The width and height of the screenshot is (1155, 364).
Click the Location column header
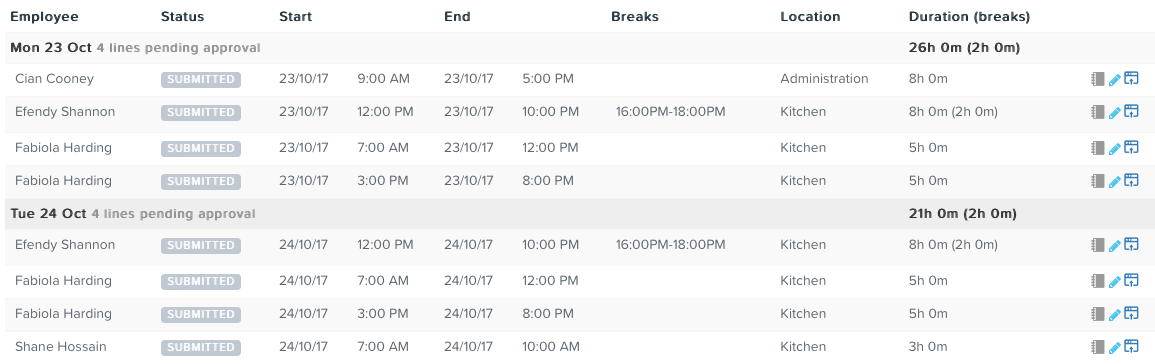pyautogui.click(x=810, y=16)
